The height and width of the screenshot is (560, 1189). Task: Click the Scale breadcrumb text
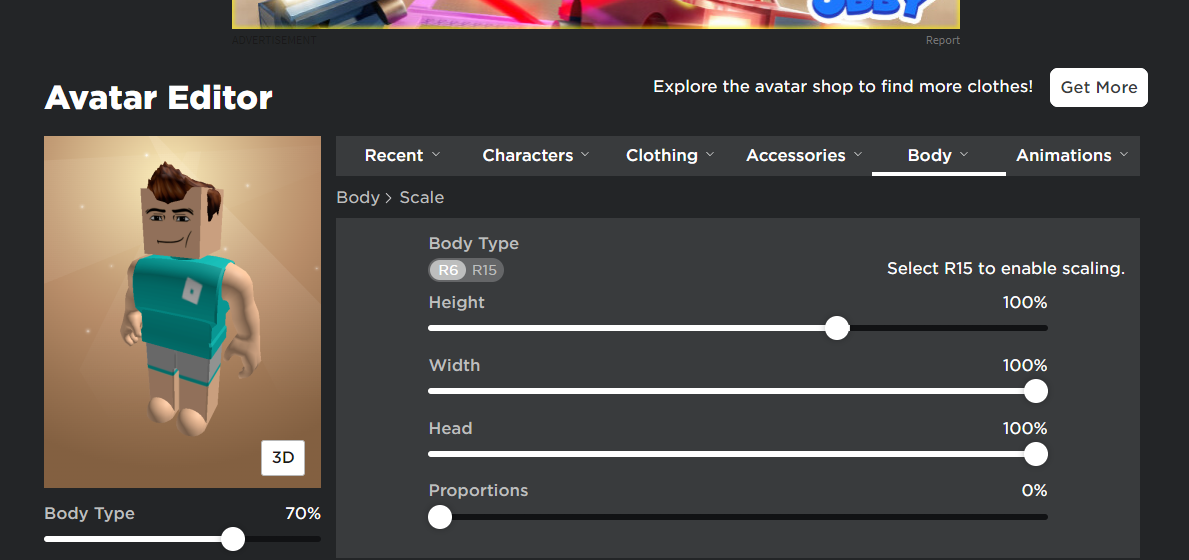pyautogui.click(x=422, y=198)
